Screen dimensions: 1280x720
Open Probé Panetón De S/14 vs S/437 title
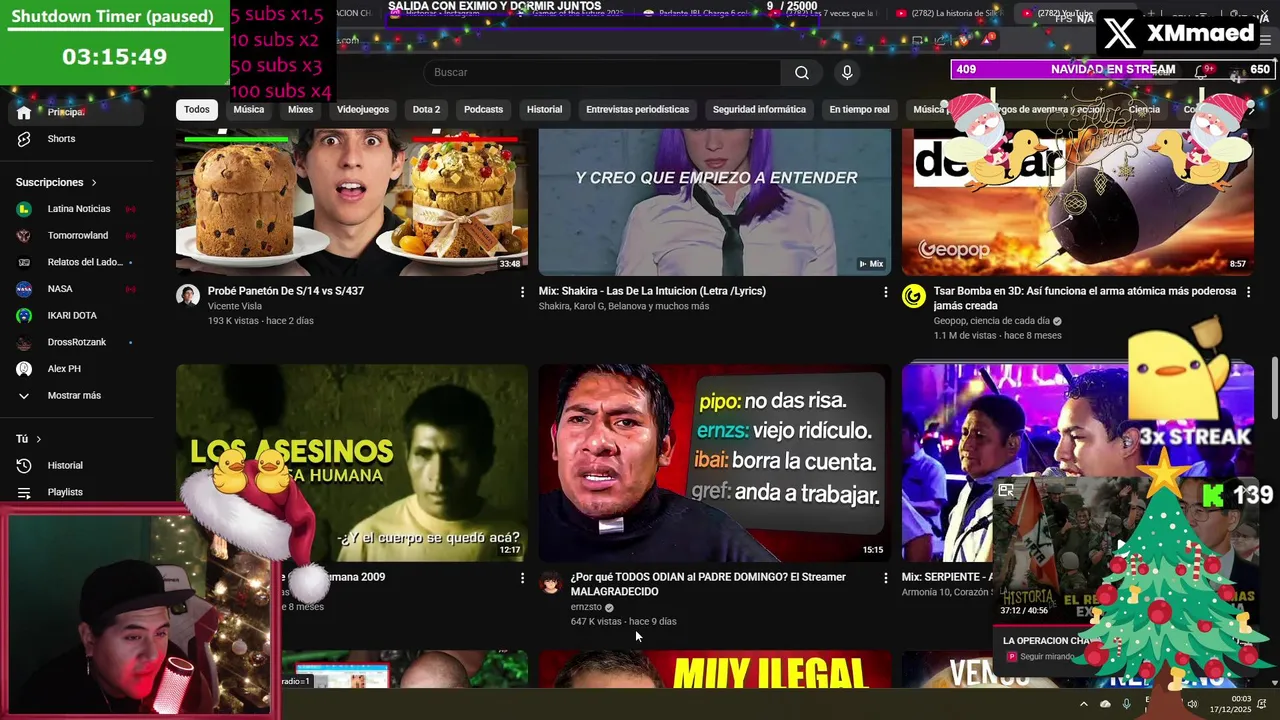286,291
